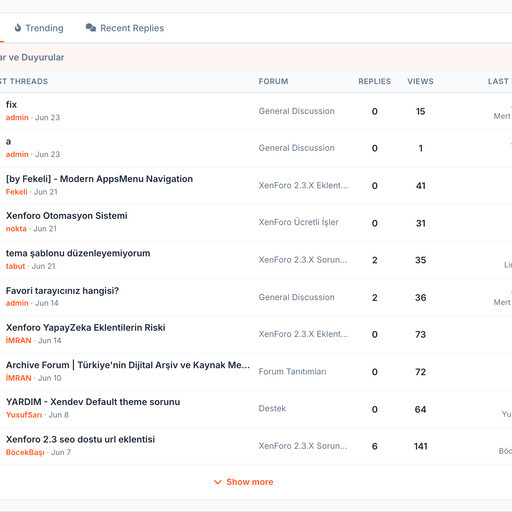The image size is (512, 512).
Task: Open thread tema şablonu düzenleyemiyorum
Action: (78, 253)
